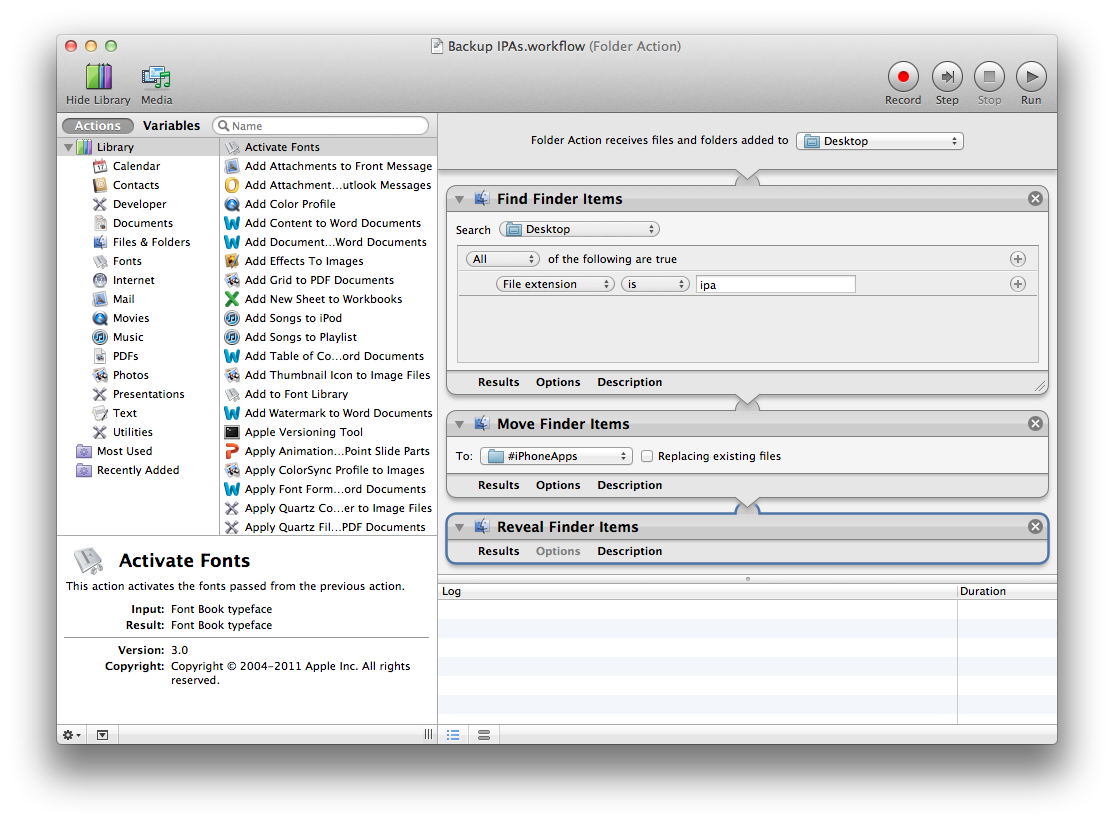Remove the Reveal Finder Items action
Image resolution: width=1114 pixels, height=823 pixels.
point(1035,527)
